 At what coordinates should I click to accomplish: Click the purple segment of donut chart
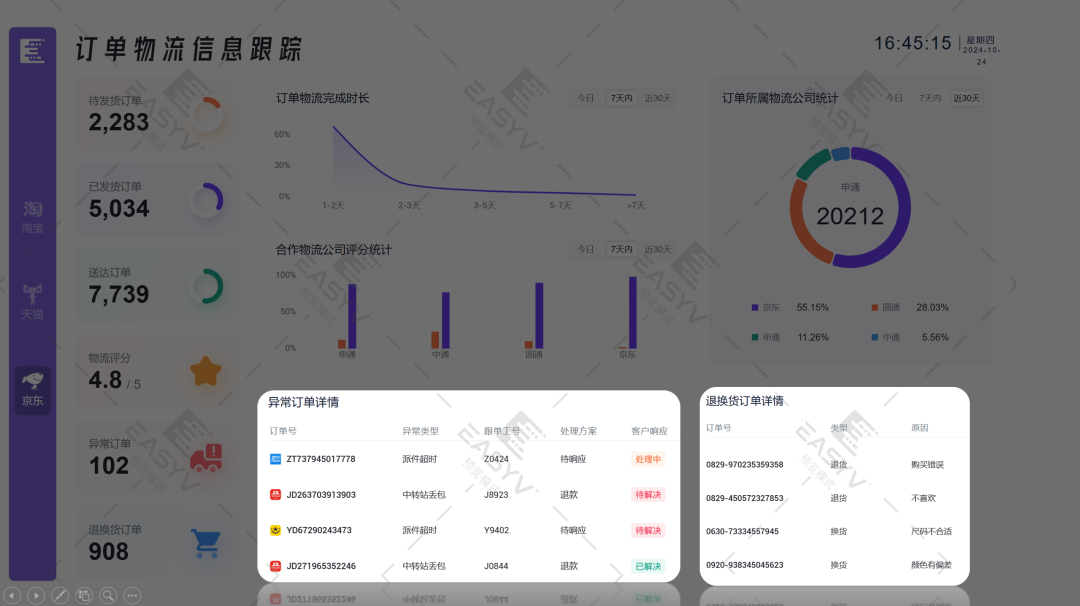click(x=903, y=207)
